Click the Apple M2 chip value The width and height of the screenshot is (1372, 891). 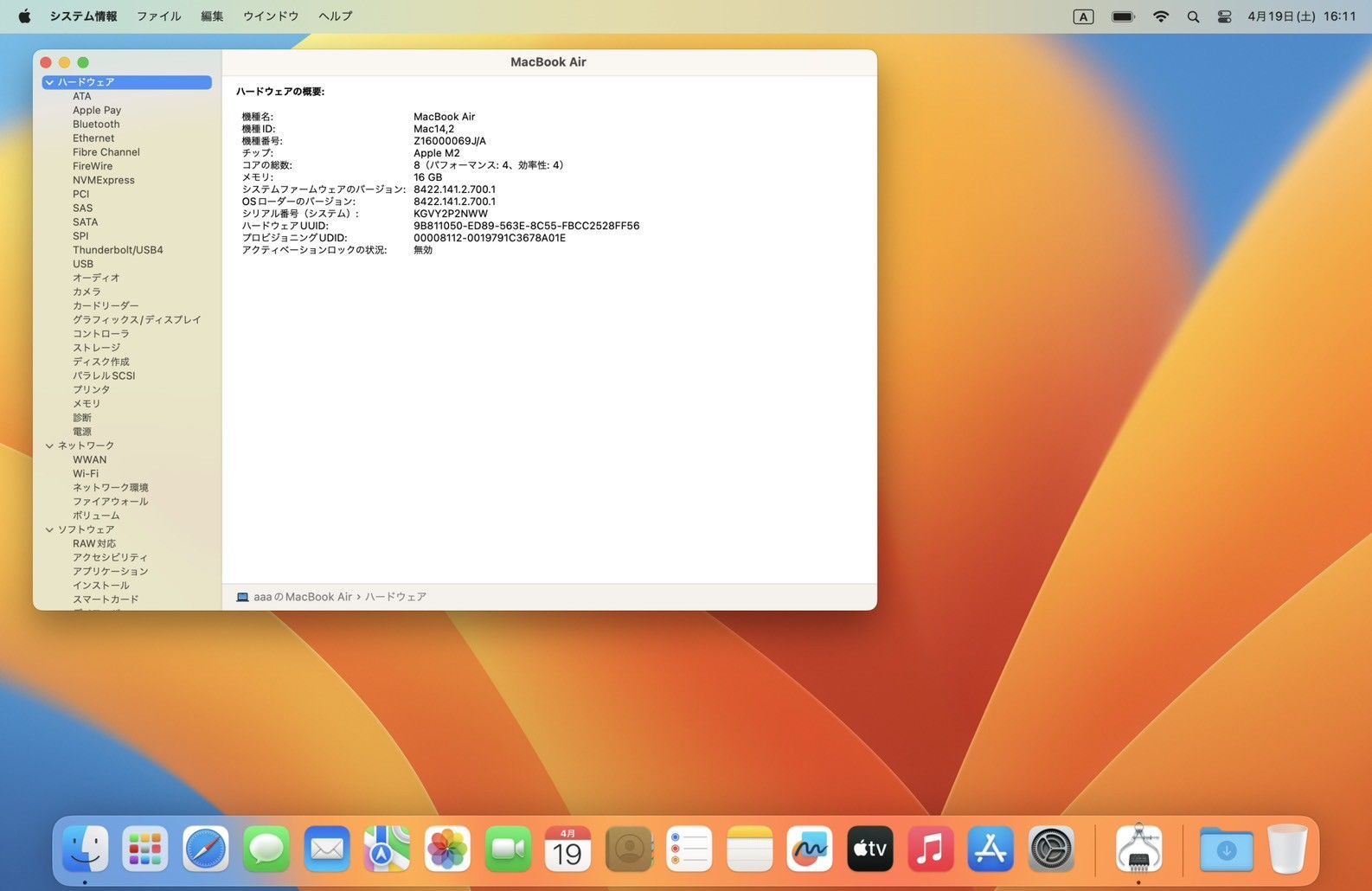pos(437,153)
